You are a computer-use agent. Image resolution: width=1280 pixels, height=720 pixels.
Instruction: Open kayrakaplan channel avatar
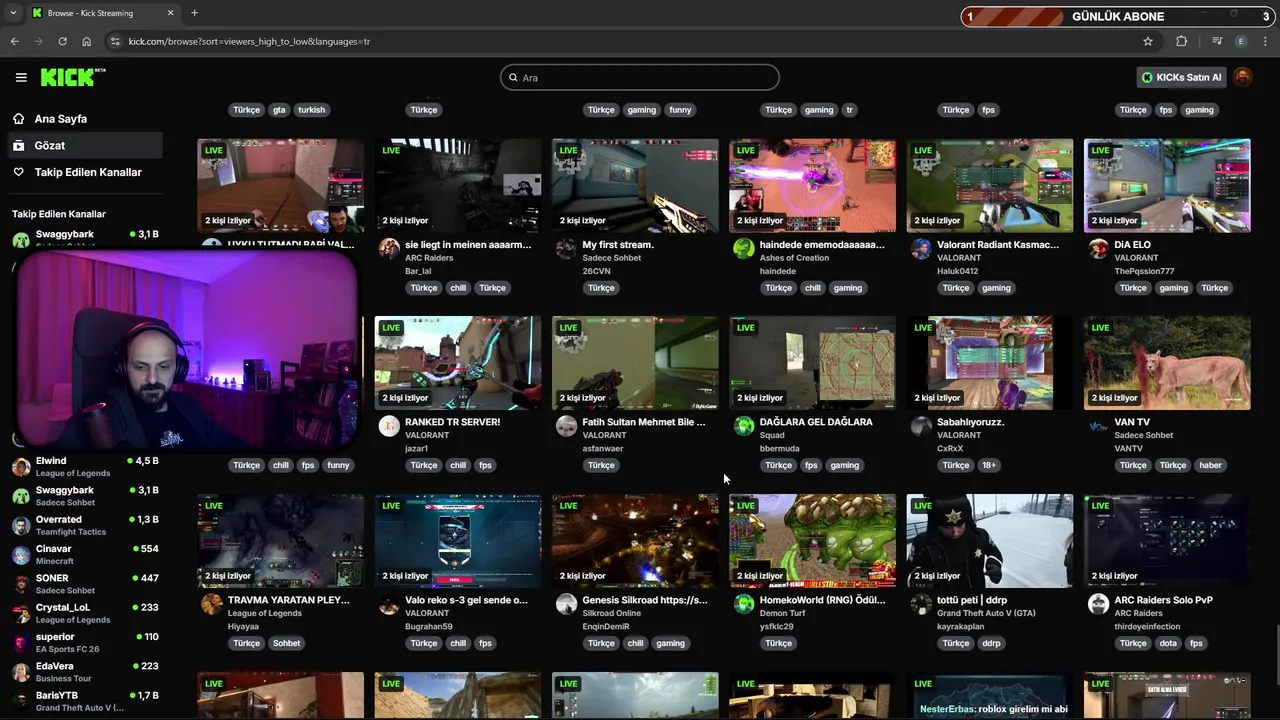(921, 604)
